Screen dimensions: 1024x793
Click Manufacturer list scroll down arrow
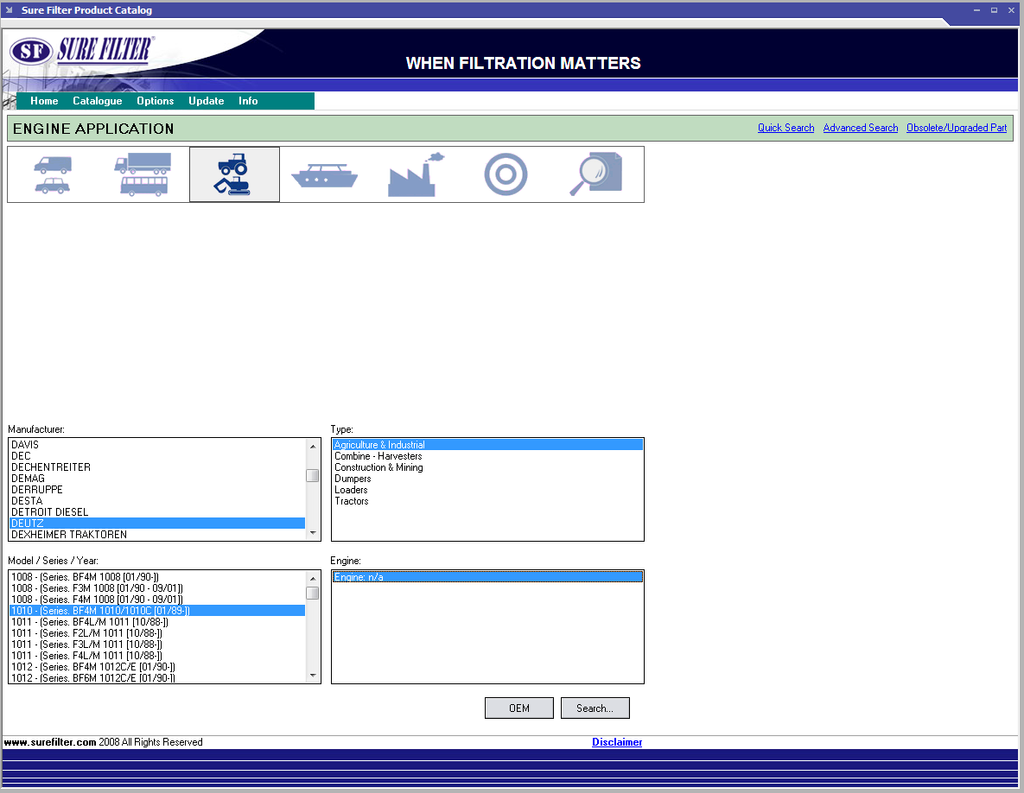coord(313,533)
